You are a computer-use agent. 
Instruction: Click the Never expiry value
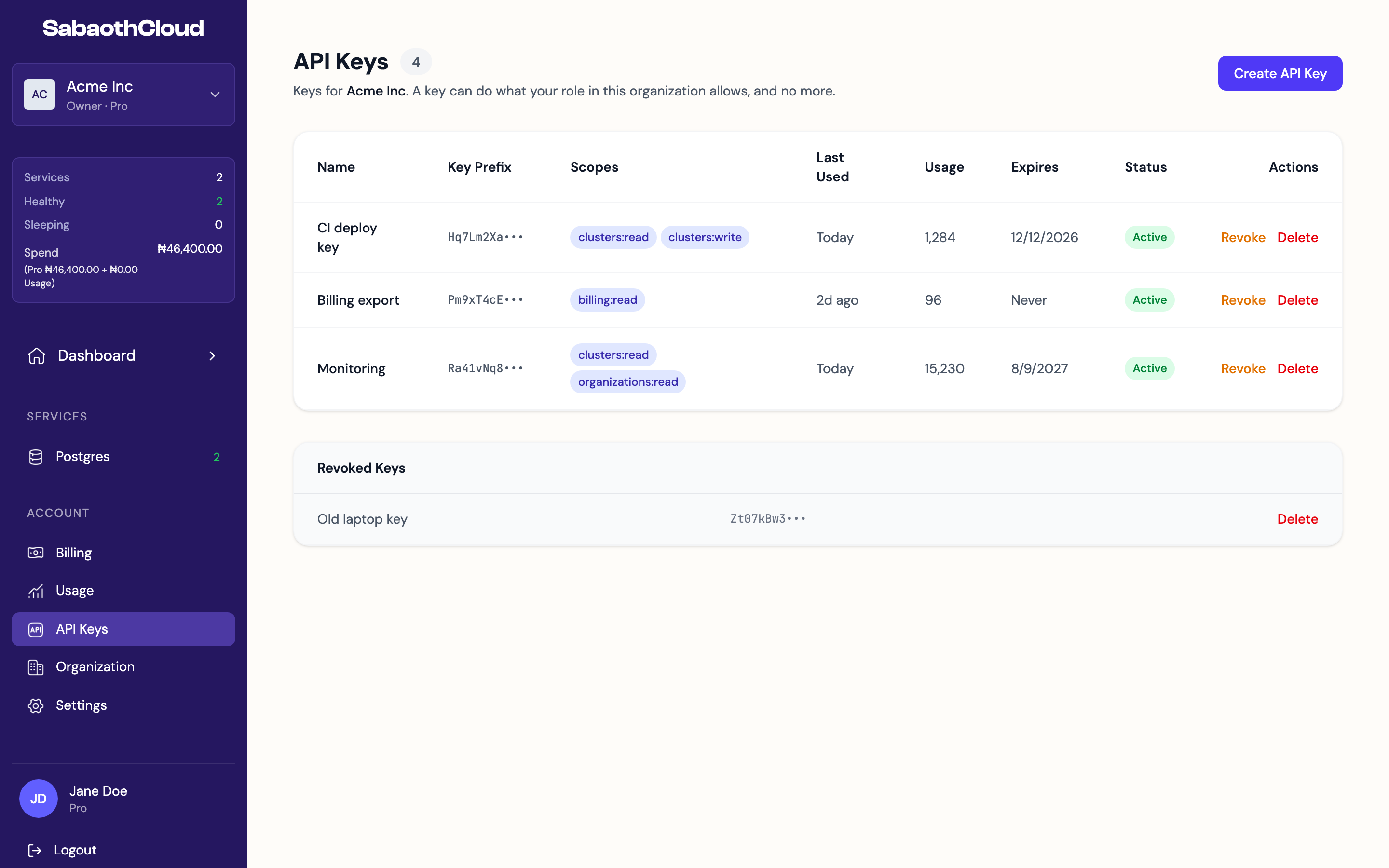click(1029, 300)
